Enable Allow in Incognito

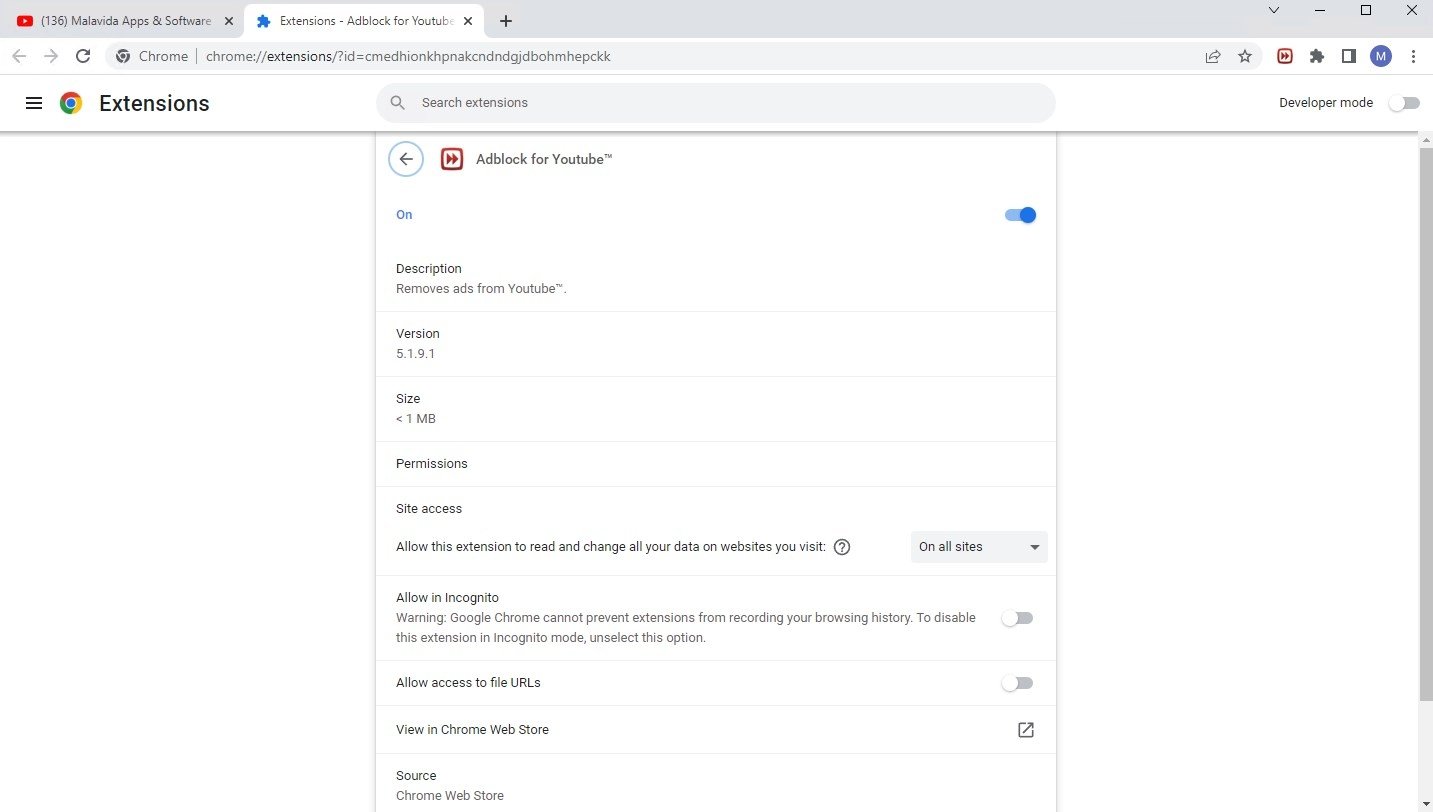1017,618
